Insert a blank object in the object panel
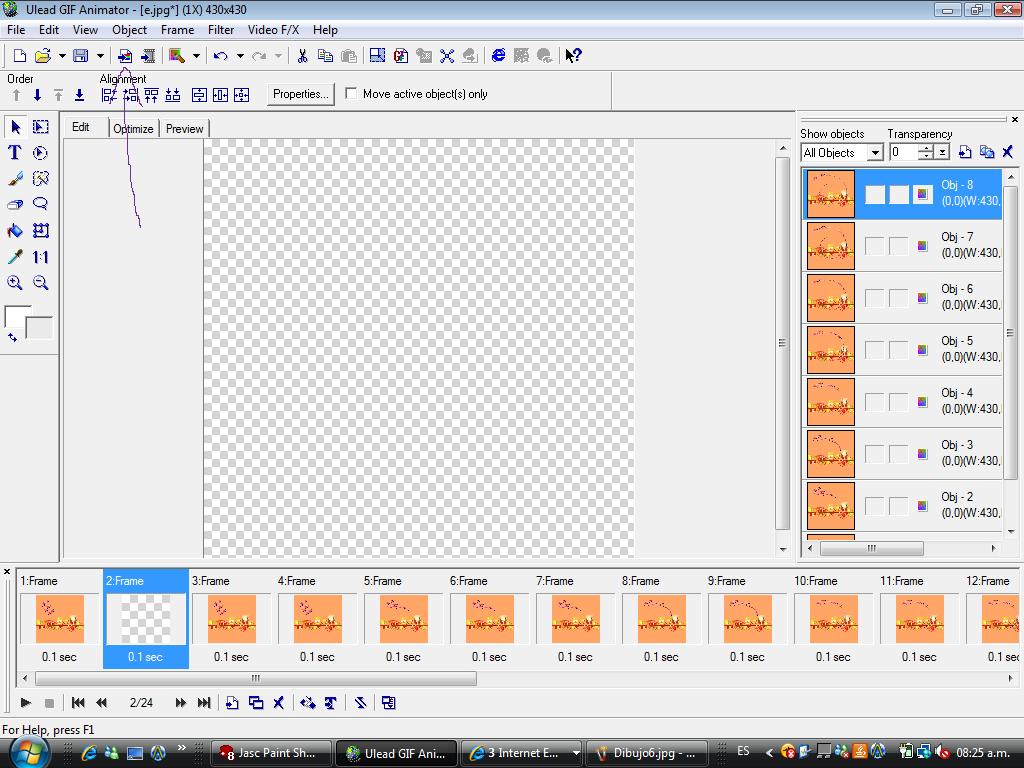Screen dimensions: 1024x768 click(965, 152)
